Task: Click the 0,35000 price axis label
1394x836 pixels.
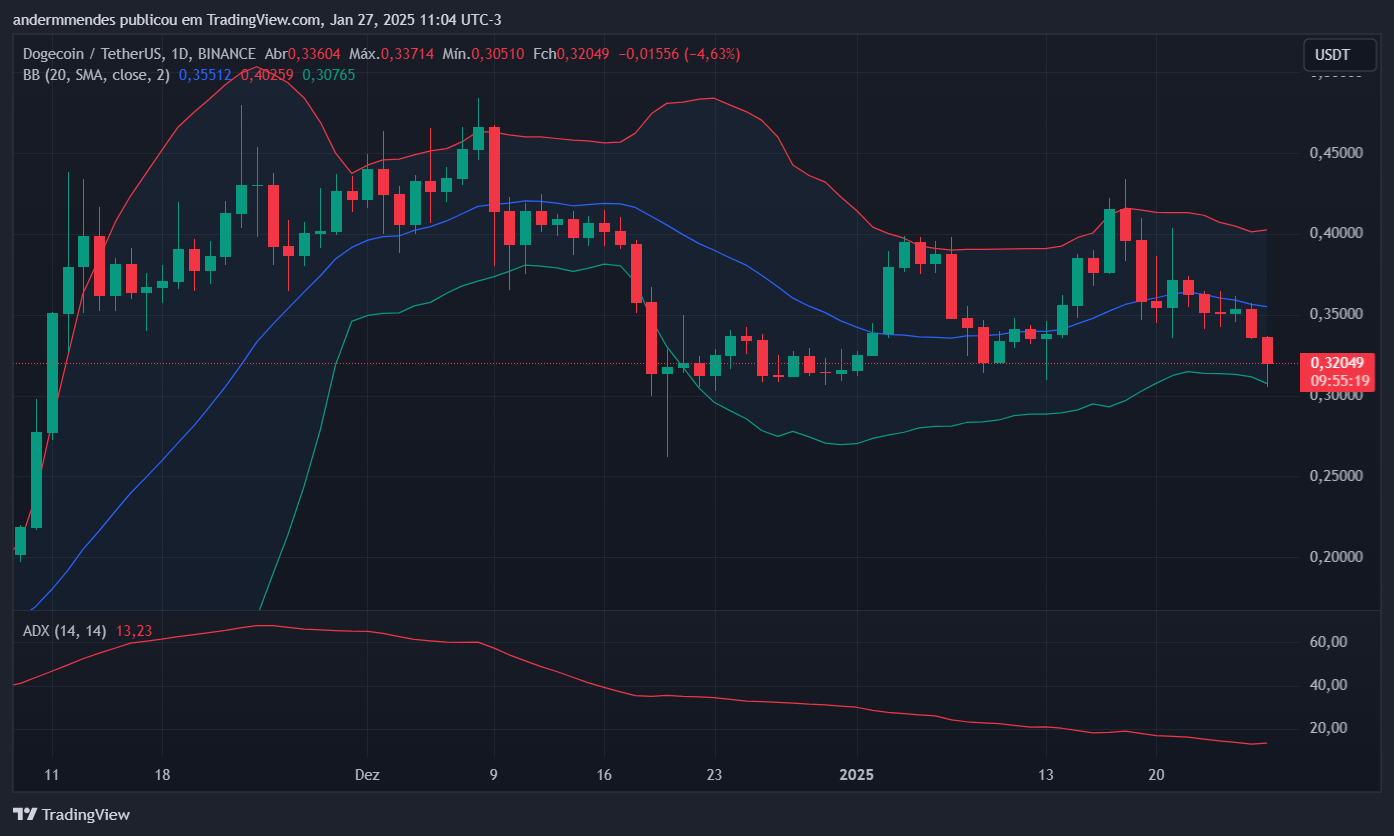Action: pyautogui.click(x=1336, y=314)
